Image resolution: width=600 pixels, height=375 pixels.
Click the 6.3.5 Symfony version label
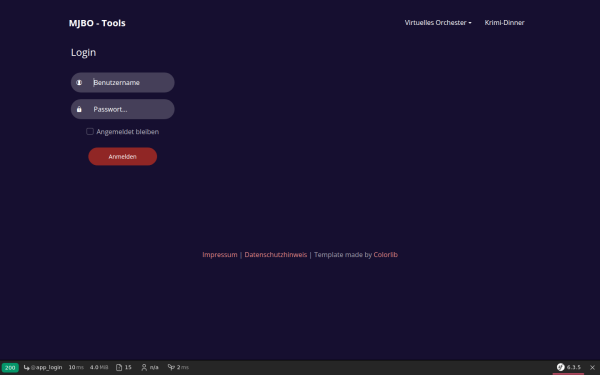pyautogui.click(x=574, y=367)
